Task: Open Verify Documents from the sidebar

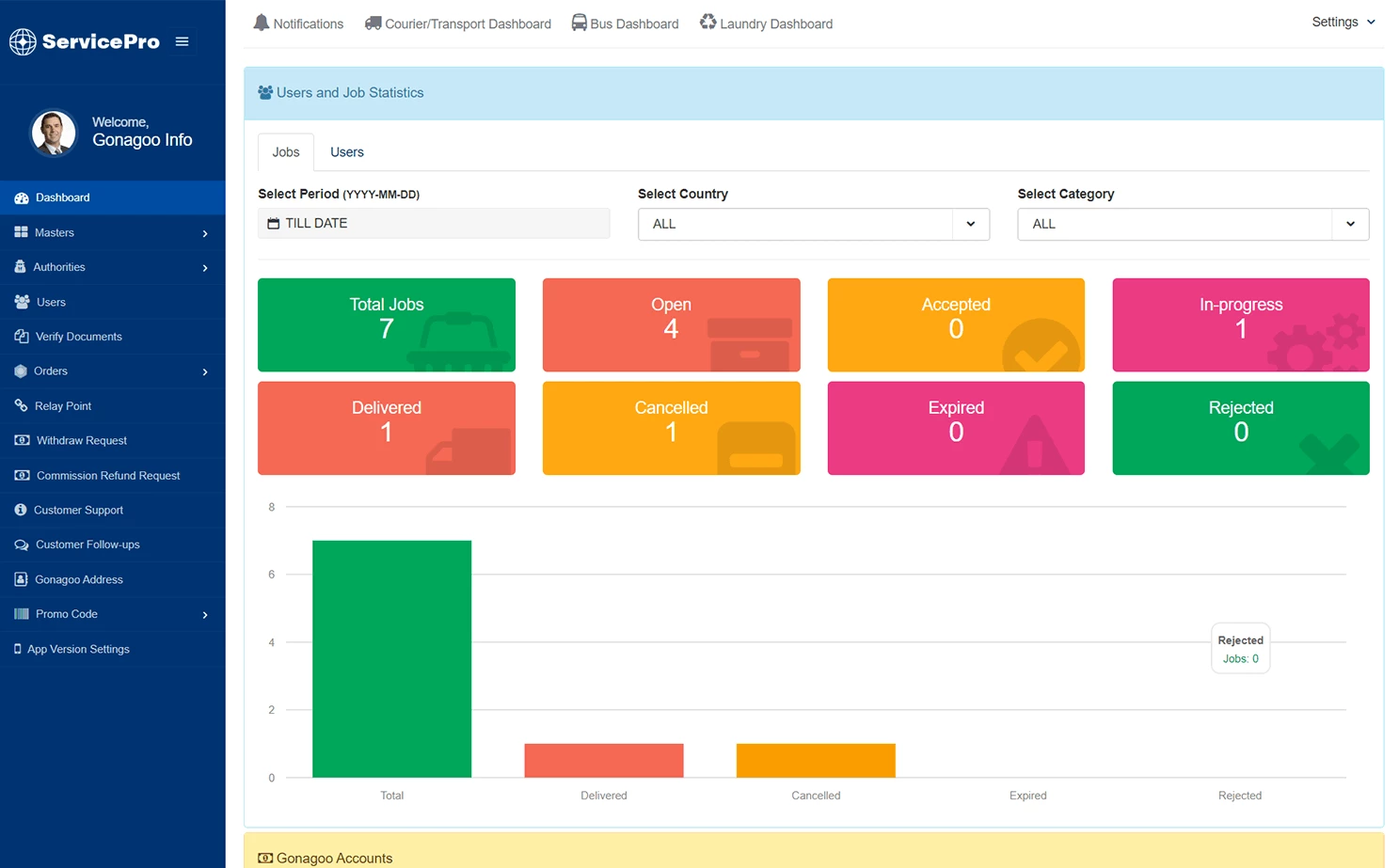Action: click(79, 336)
